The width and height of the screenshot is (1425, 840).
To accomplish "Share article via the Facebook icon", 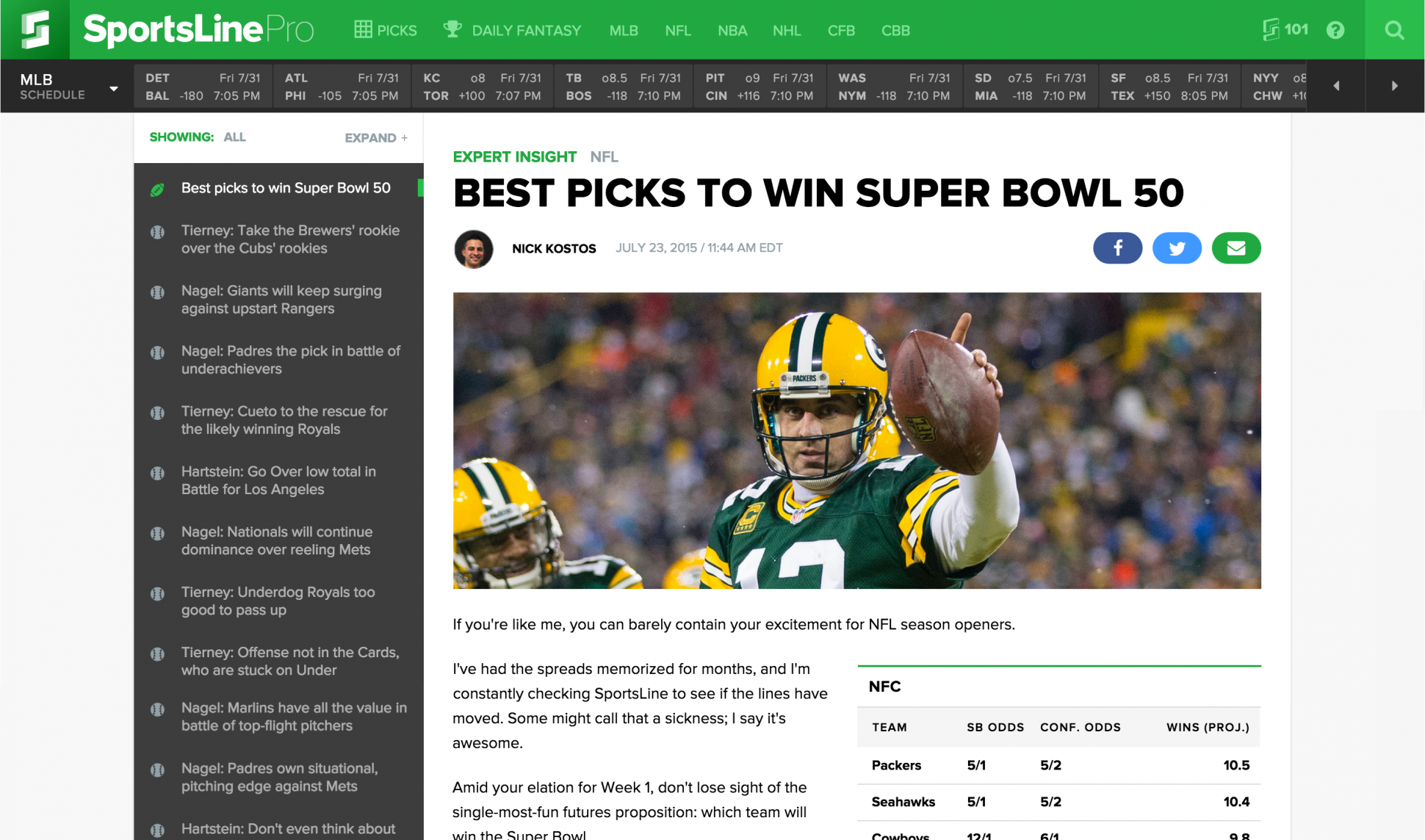I will coord(1117,248).
